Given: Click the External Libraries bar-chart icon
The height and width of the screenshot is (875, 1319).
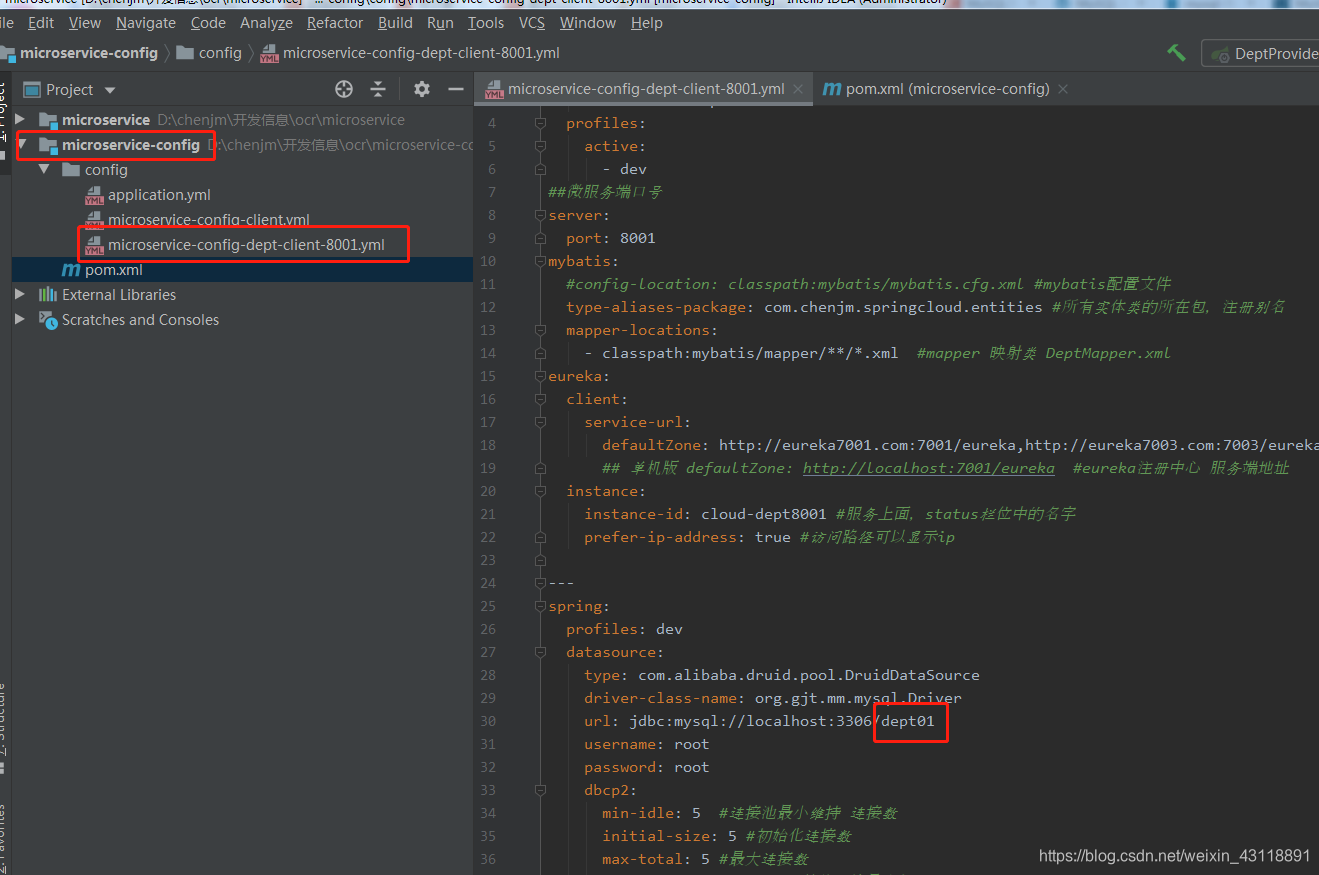Looking at the screenshot, I should 48,295.
